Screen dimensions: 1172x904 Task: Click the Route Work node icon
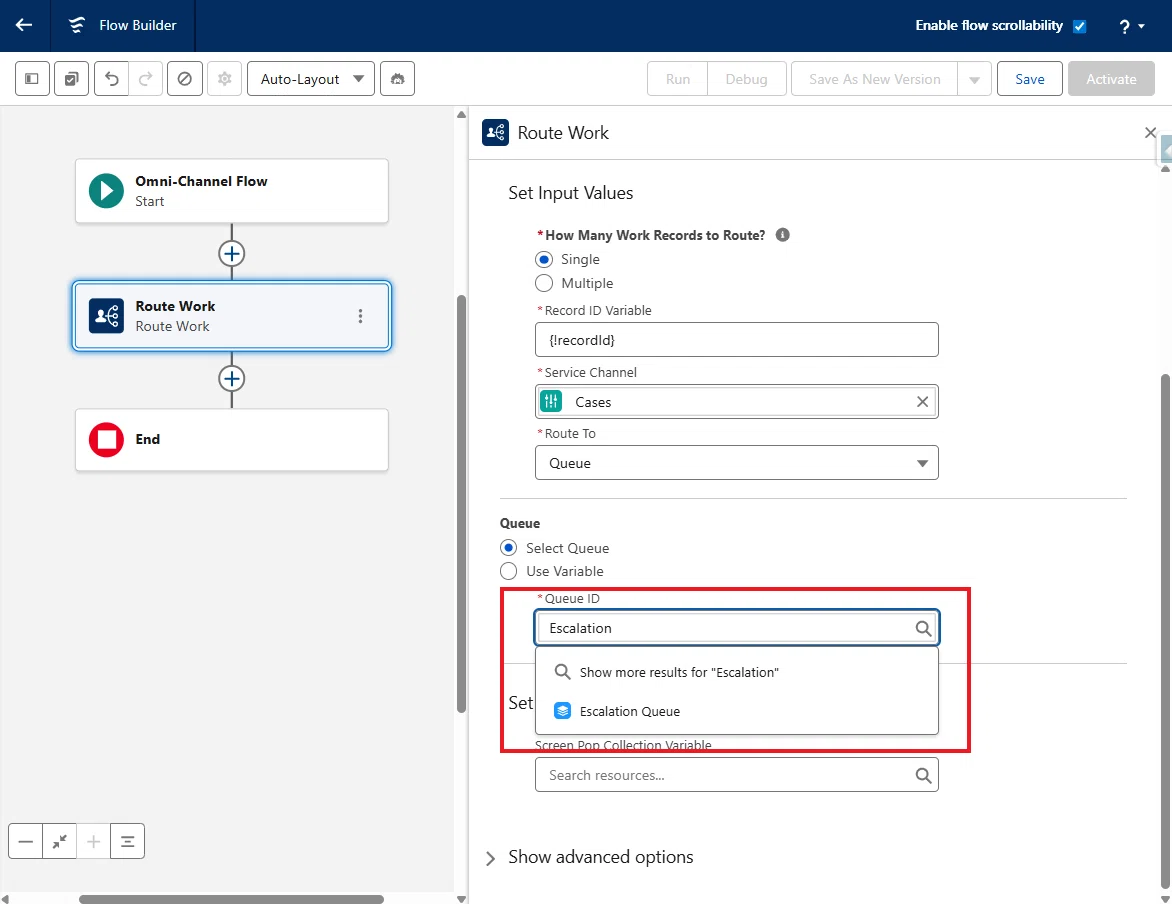click(106, 316)
